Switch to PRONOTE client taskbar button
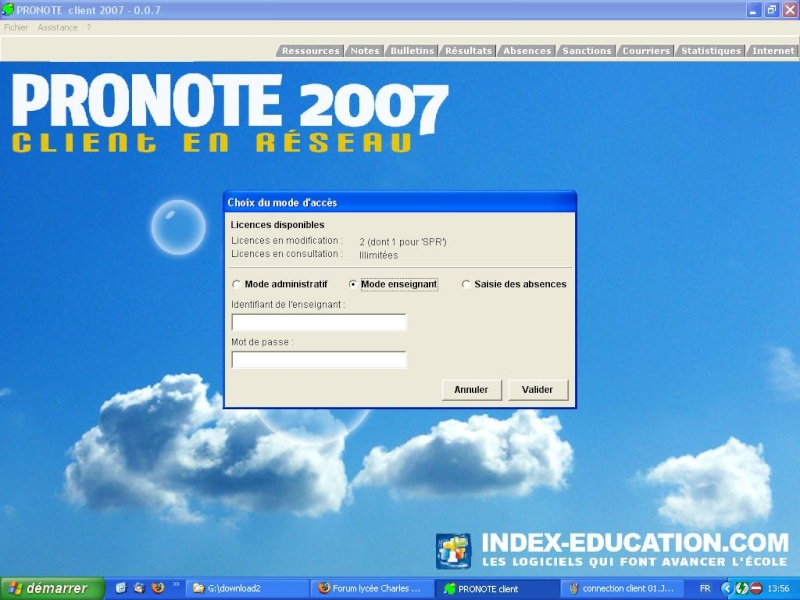The width and height of the screenshot is (800, 600). coord(497,588)
